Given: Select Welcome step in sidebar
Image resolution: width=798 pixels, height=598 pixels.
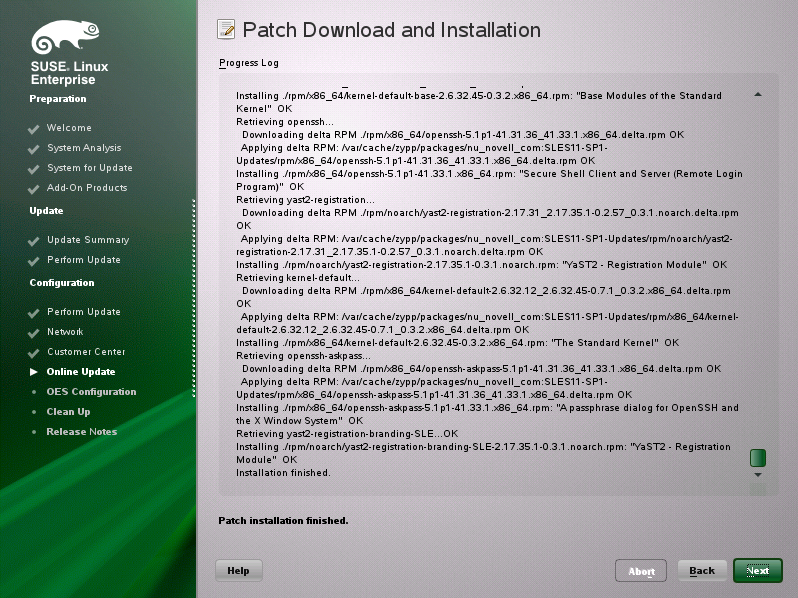Looking at the screenshot, I should coord(69,128).
